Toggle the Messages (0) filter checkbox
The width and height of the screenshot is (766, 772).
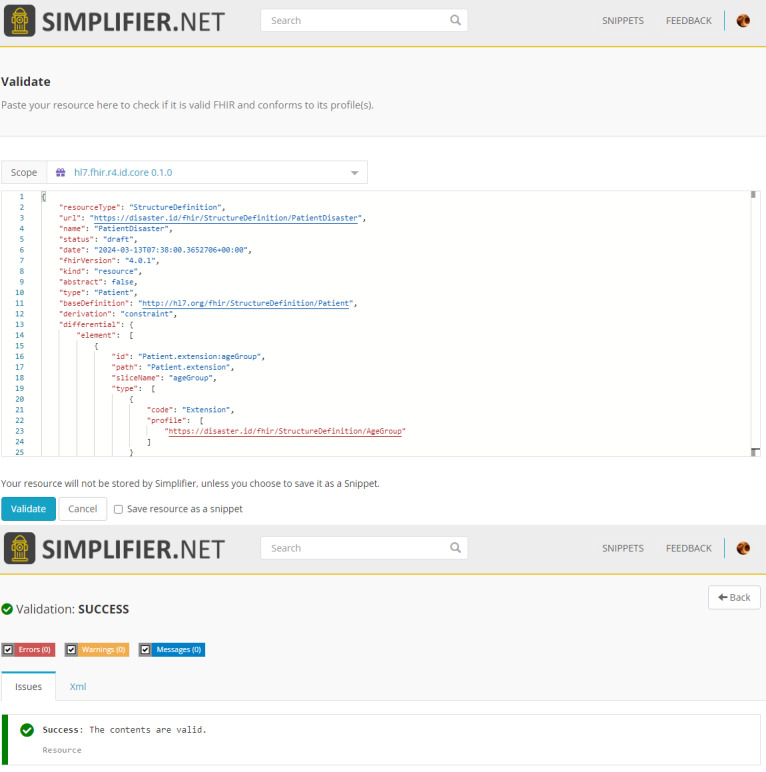click(x=145, y=650)
